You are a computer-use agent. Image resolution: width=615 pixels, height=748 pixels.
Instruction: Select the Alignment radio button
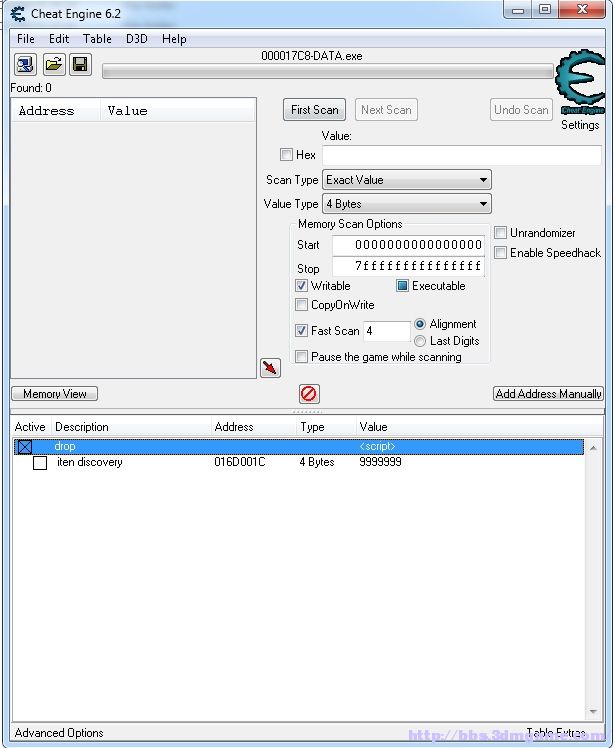pos(420,324)
